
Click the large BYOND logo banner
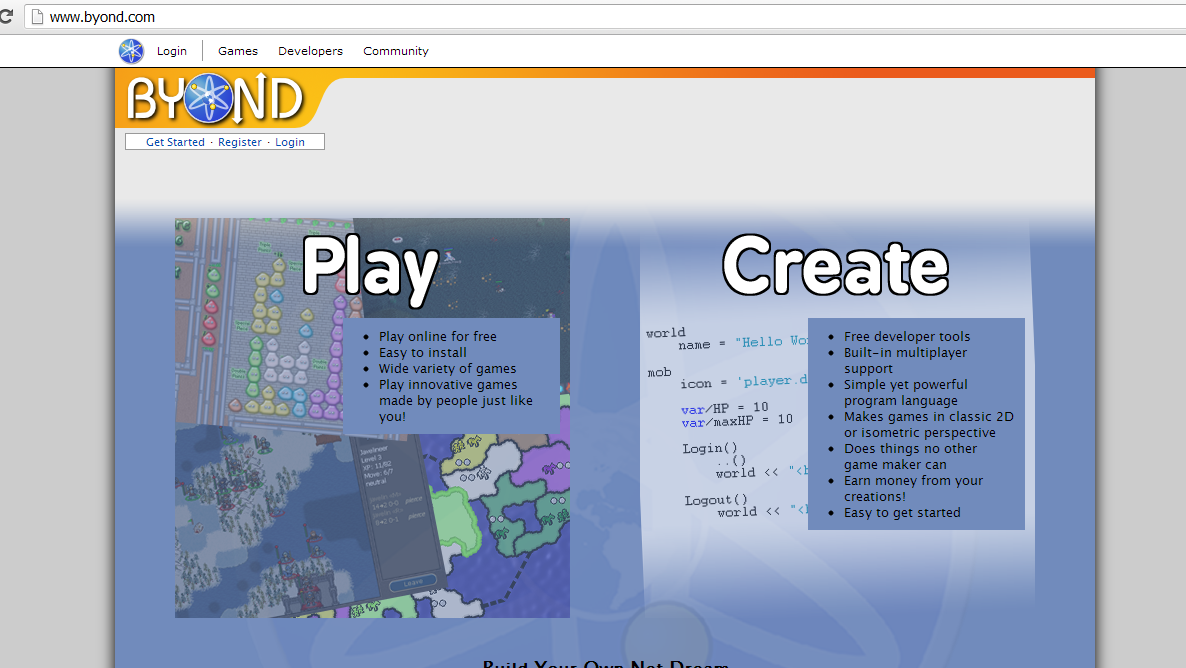coord(217,98)
